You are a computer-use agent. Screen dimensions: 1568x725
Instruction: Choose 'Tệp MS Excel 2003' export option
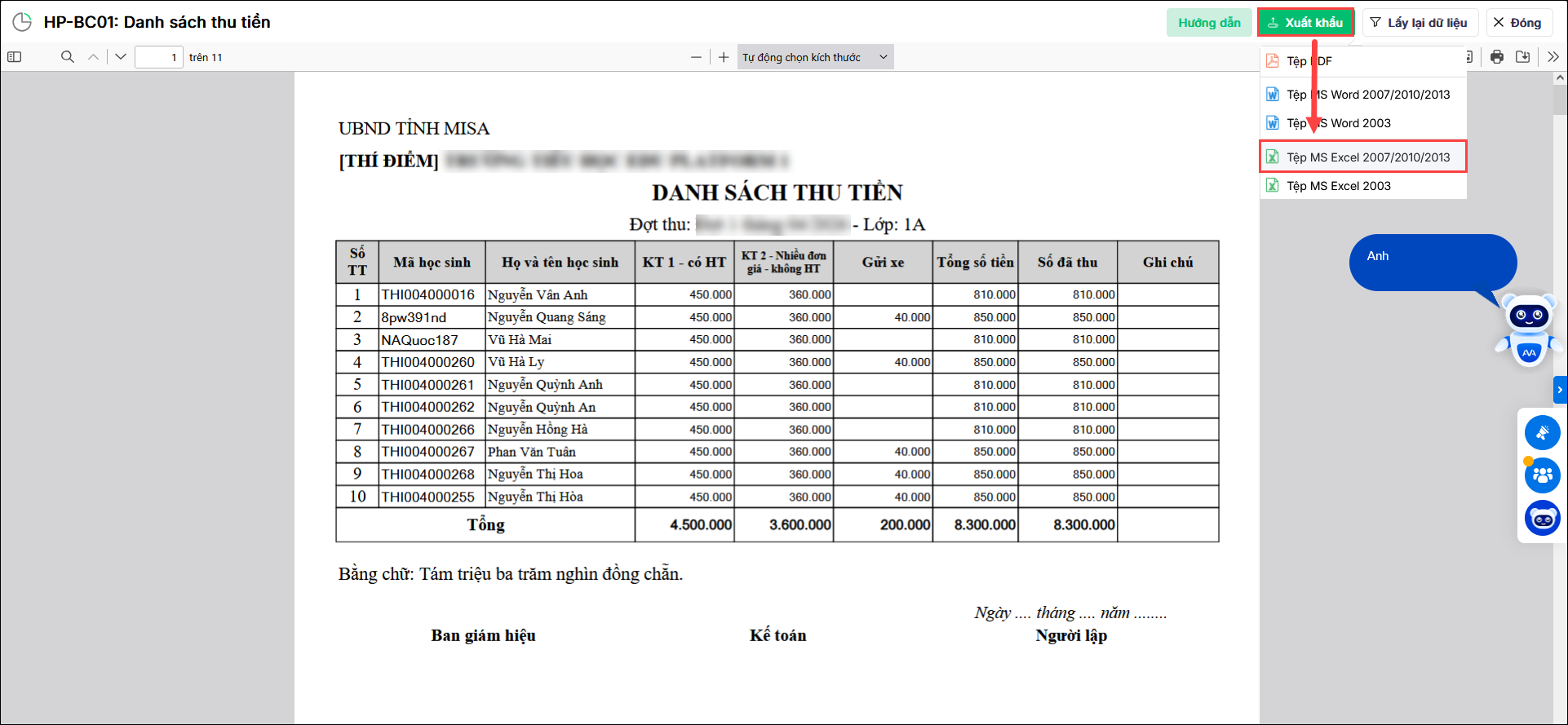[1363, 186]
